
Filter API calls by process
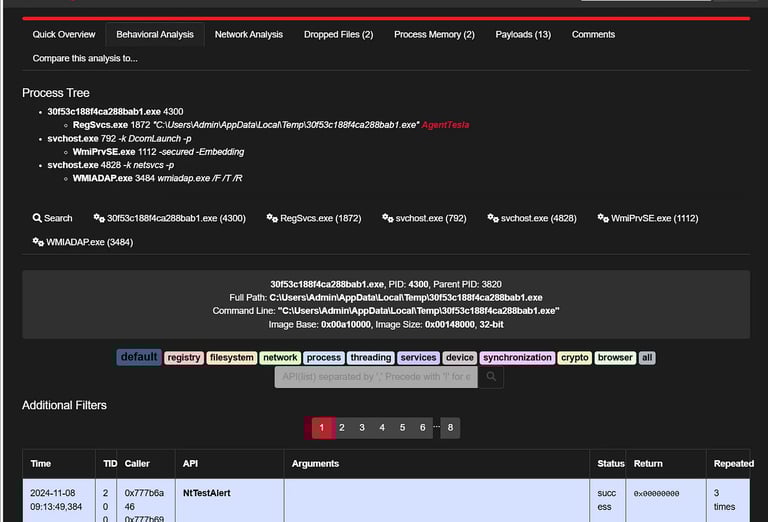click(324, 358)
